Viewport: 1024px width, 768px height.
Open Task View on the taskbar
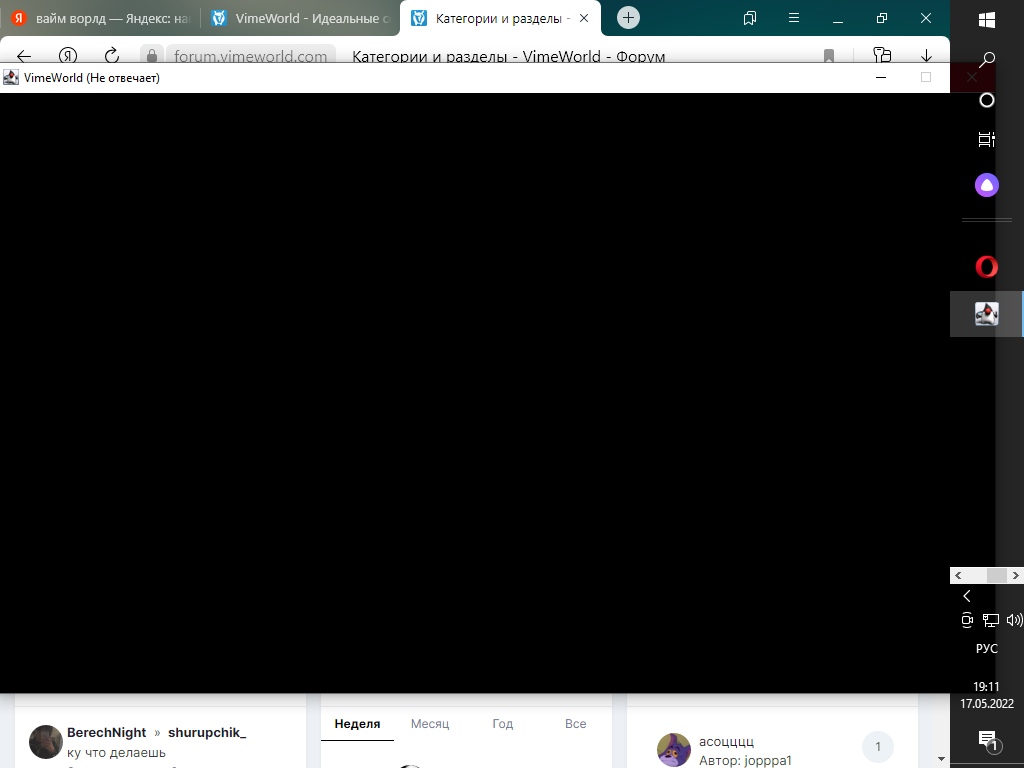click(x=987, y=140)
